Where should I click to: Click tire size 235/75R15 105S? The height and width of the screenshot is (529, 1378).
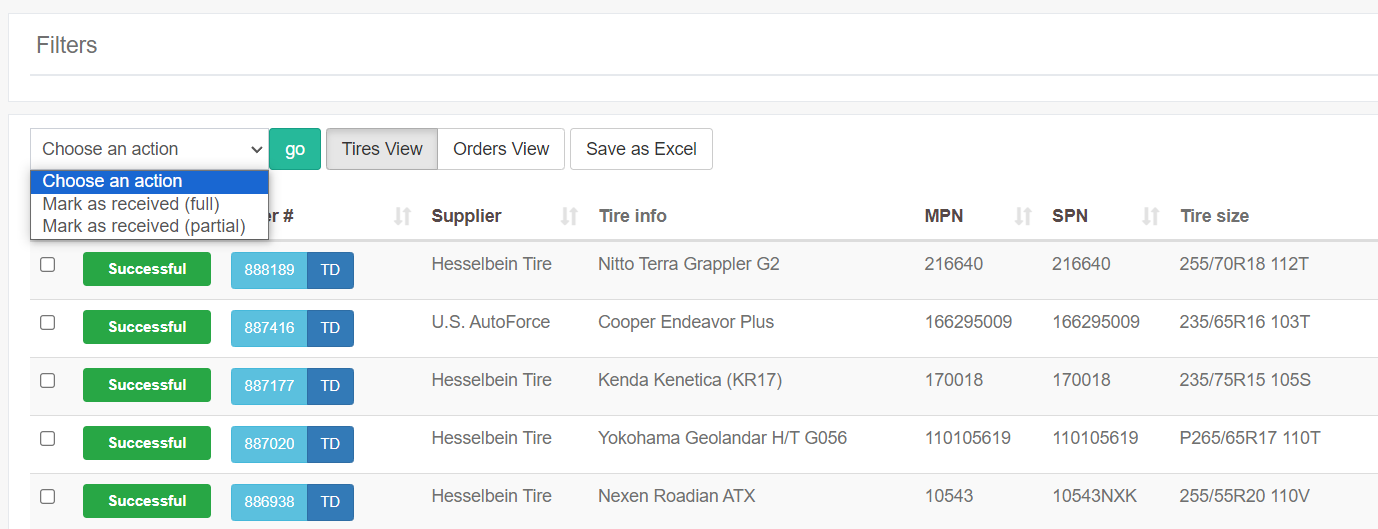pos(1245,380)
